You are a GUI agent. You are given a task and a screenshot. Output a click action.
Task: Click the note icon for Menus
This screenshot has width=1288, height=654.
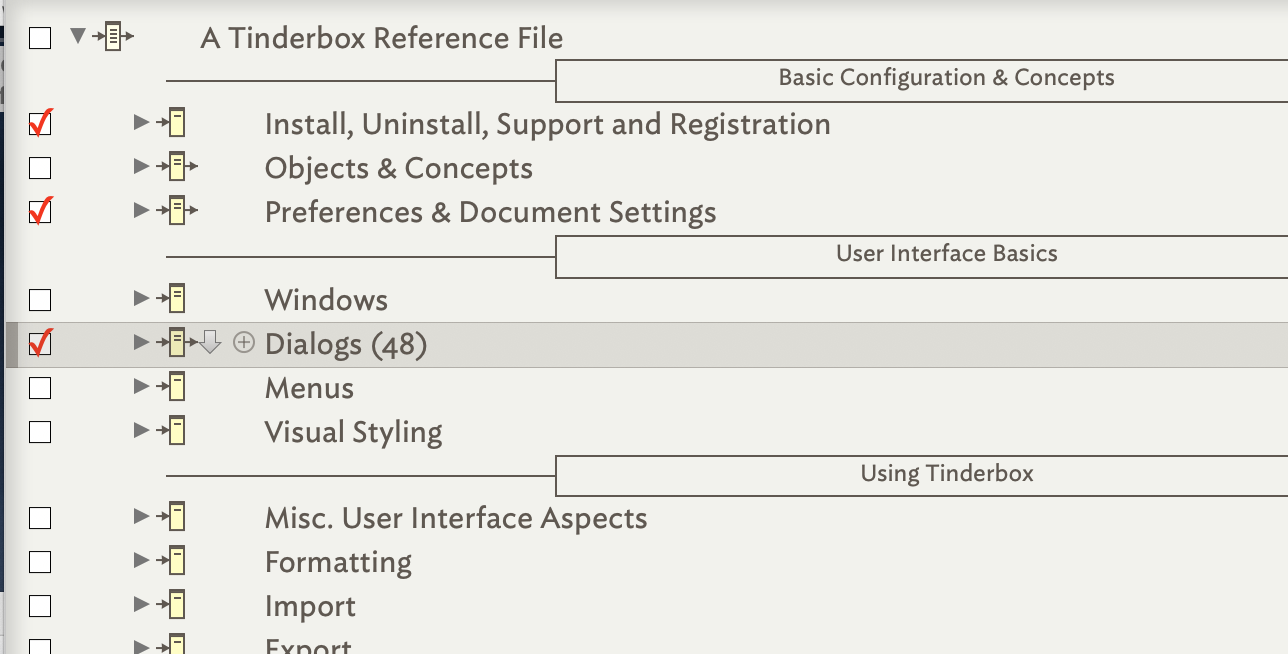click(x=177, y=386)
